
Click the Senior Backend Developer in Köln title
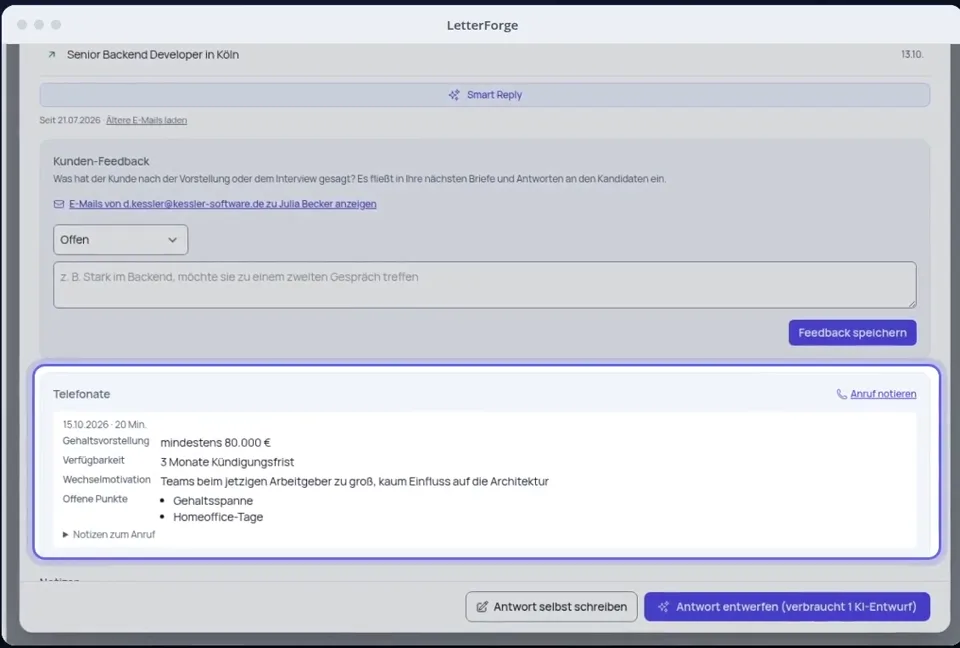point(153,55)
